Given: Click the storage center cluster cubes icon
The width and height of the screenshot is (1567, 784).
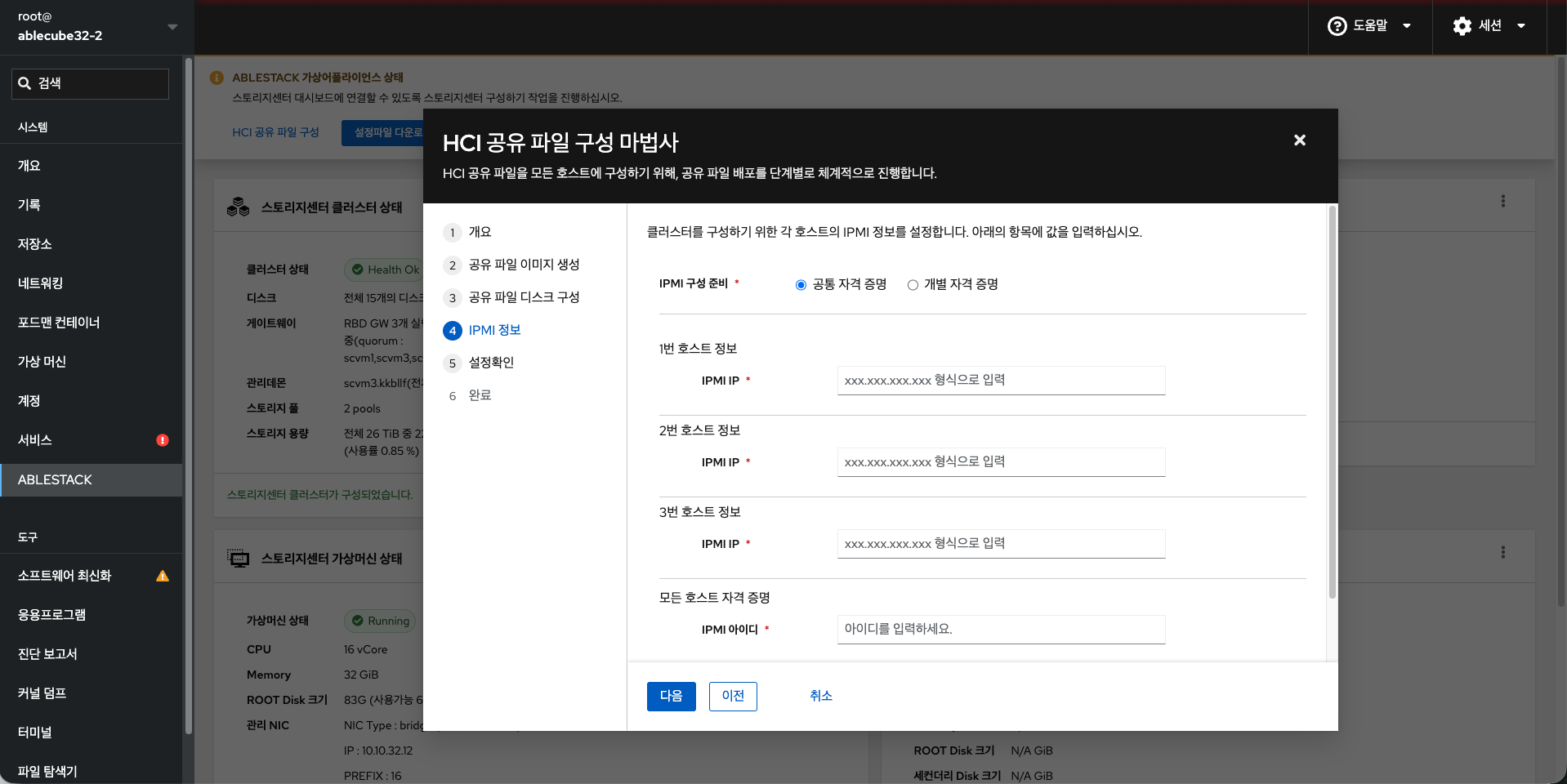Looking at the screenshot, I should 238,207.
